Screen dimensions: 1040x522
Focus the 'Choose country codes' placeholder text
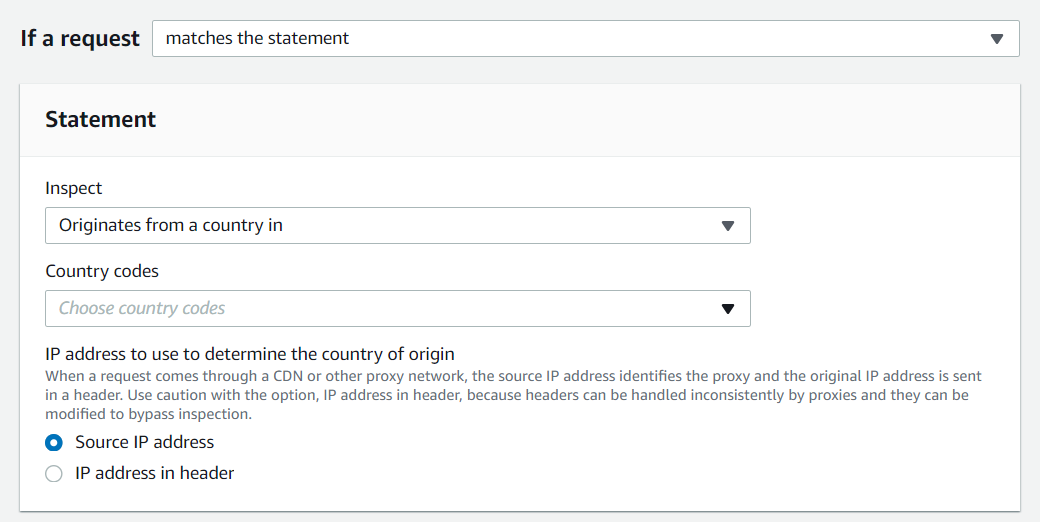coord(142,308)
